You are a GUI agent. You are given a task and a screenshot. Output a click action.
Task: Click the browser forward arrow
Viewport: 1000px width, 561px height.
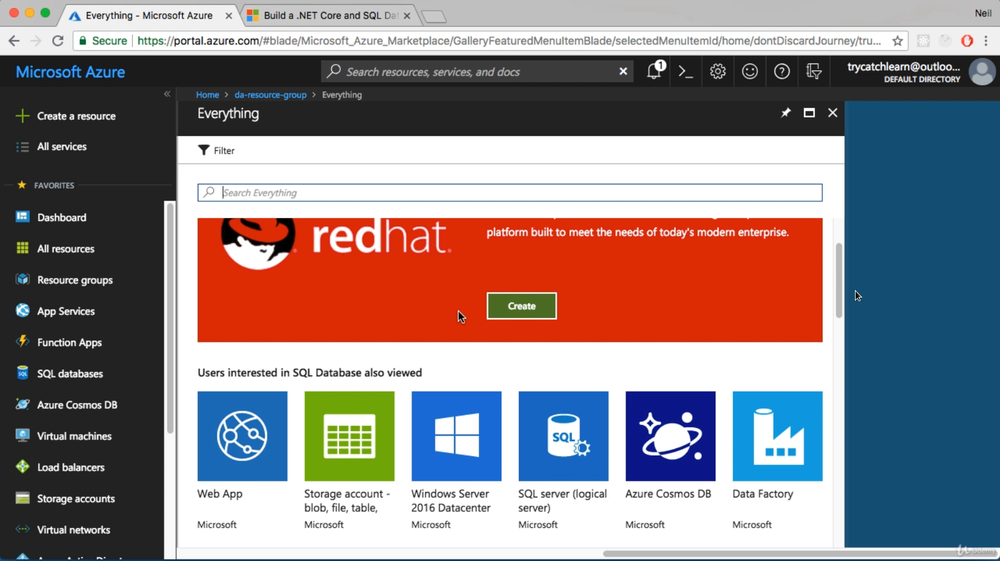click(x=36, y=41)
